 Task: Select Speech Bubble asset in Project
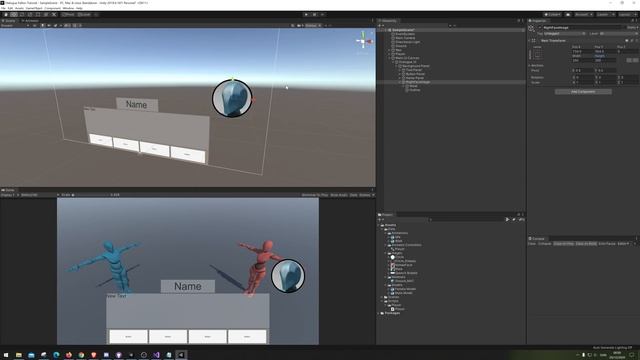[x=406, y=273]
